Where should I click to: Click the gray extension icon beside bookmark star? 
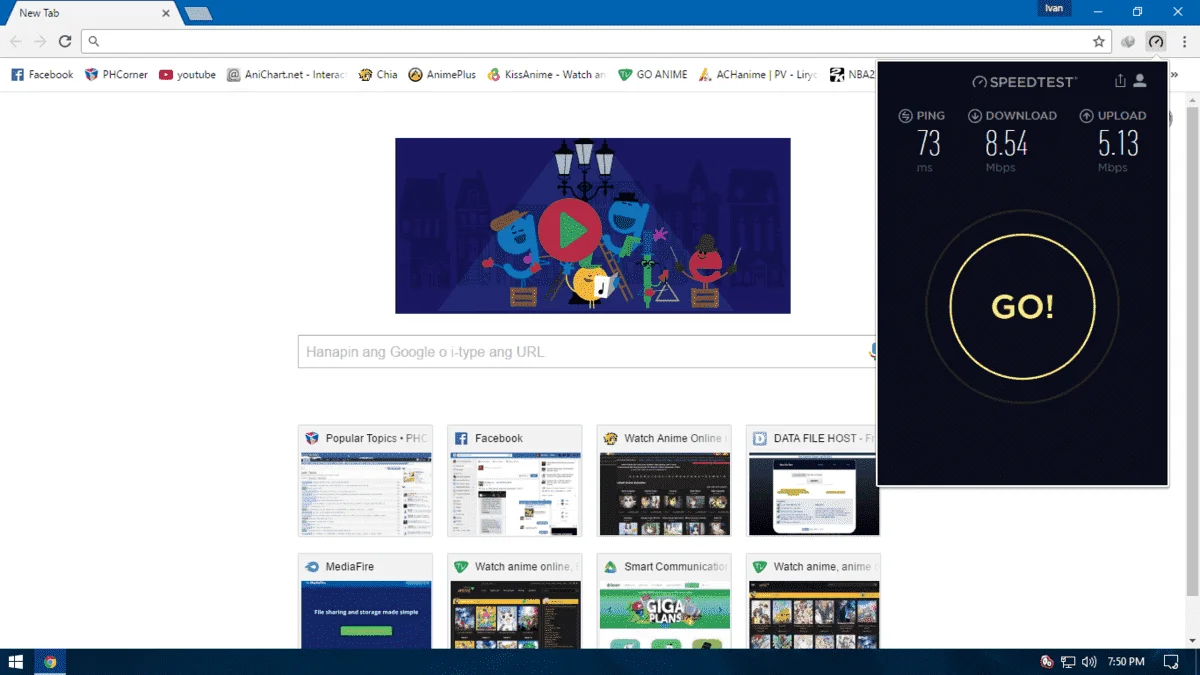click(x=1129, y=41)
